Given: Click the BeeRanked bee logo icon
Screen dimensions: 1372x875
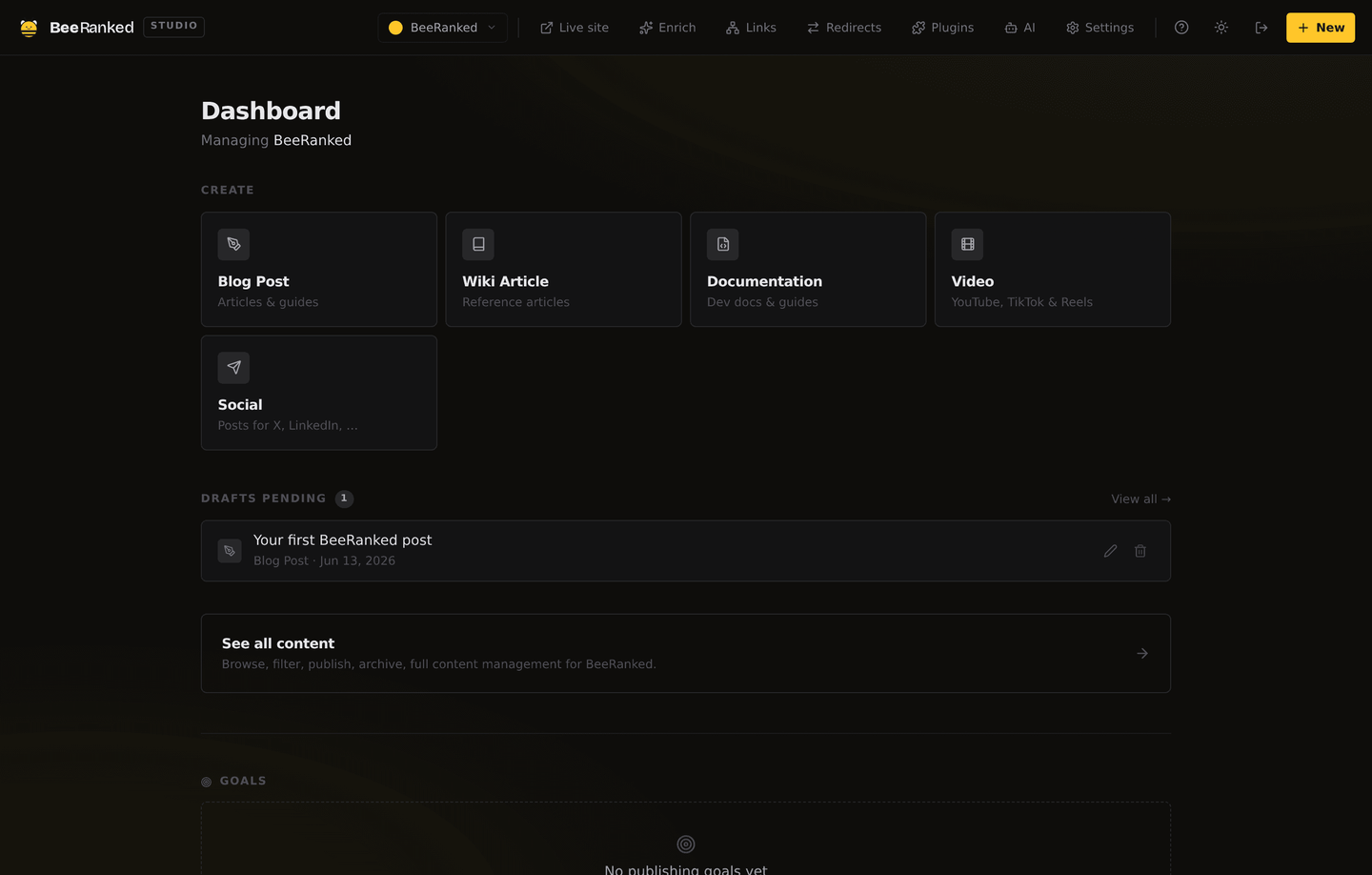Looking at the screenshot, I should click(x=29, y=28).
